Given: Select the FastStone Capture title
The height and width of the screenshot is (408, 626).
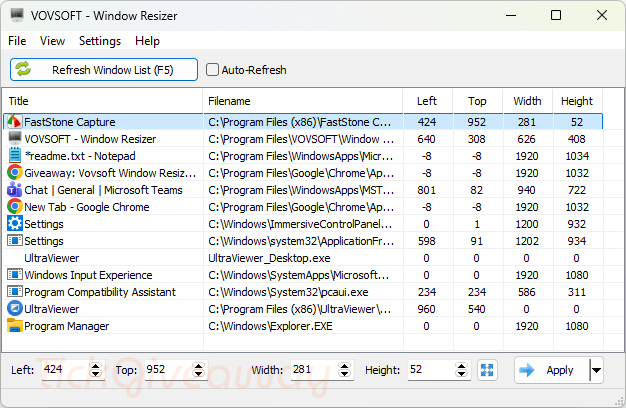Looking at the screenshot, I should [70, 122].
